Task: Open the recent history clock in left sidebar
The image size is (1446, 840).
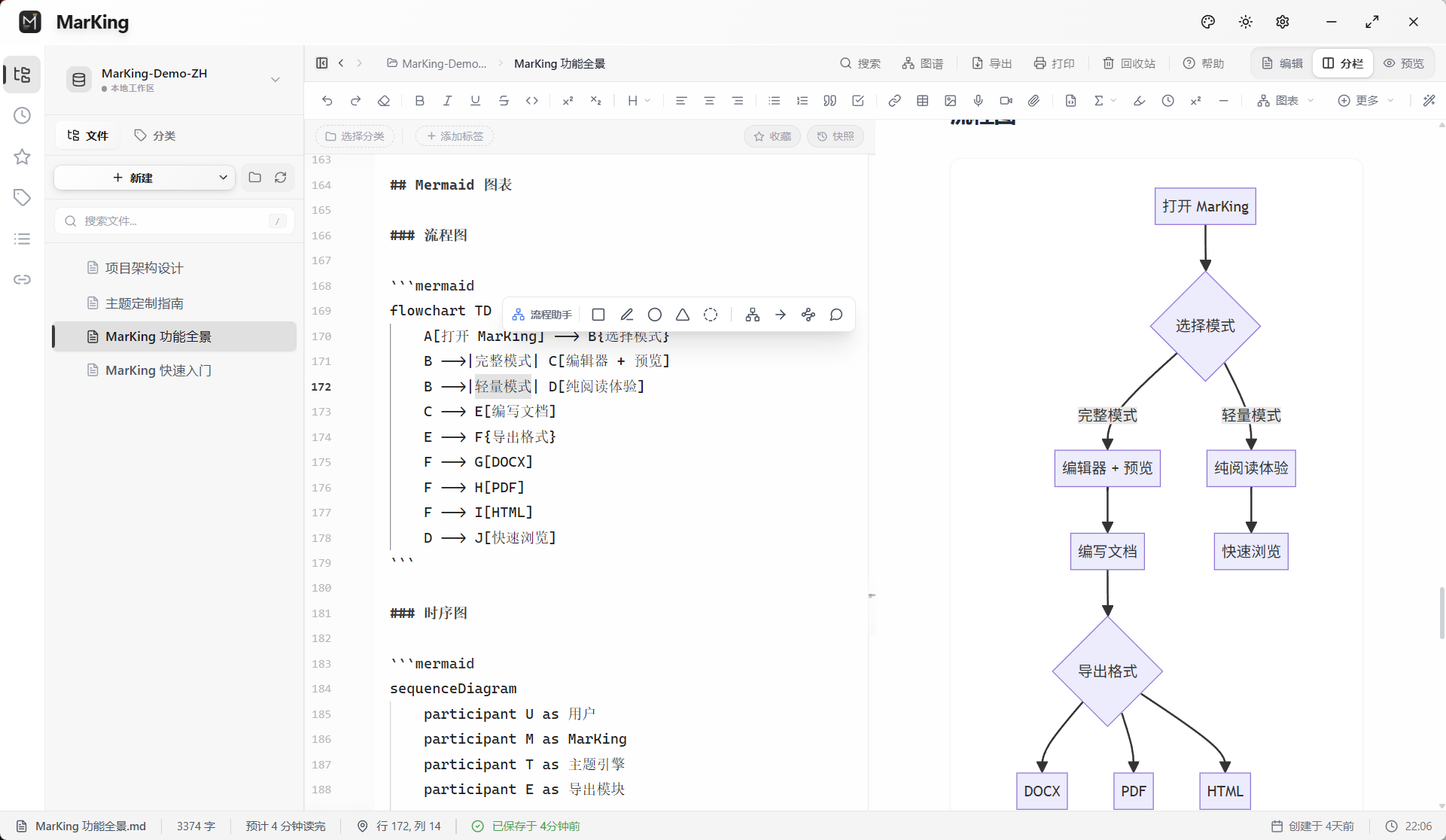Action: pyautogui.click(x=23, y=116)
